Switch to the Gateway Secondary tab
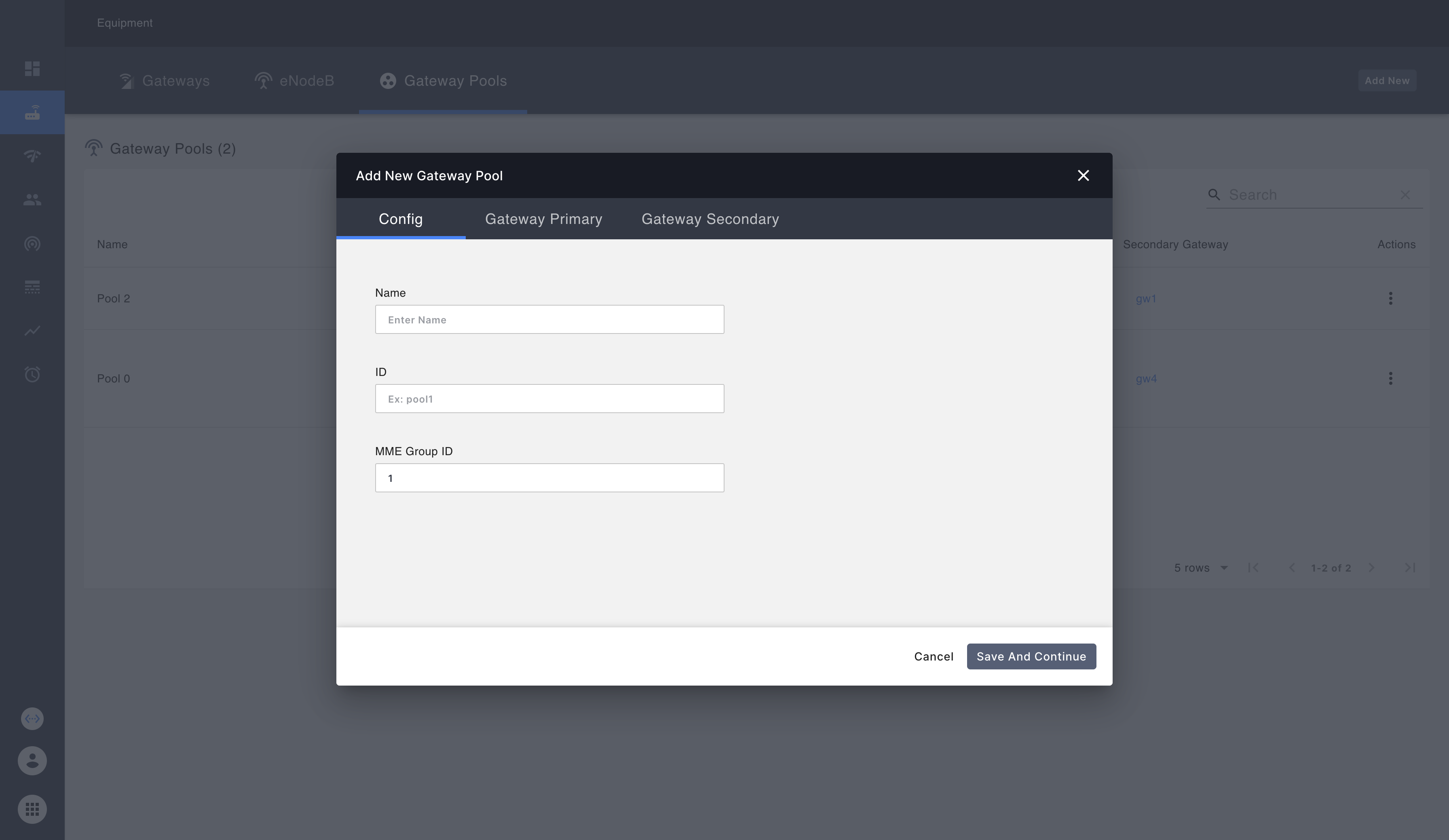 pos(710,219)
